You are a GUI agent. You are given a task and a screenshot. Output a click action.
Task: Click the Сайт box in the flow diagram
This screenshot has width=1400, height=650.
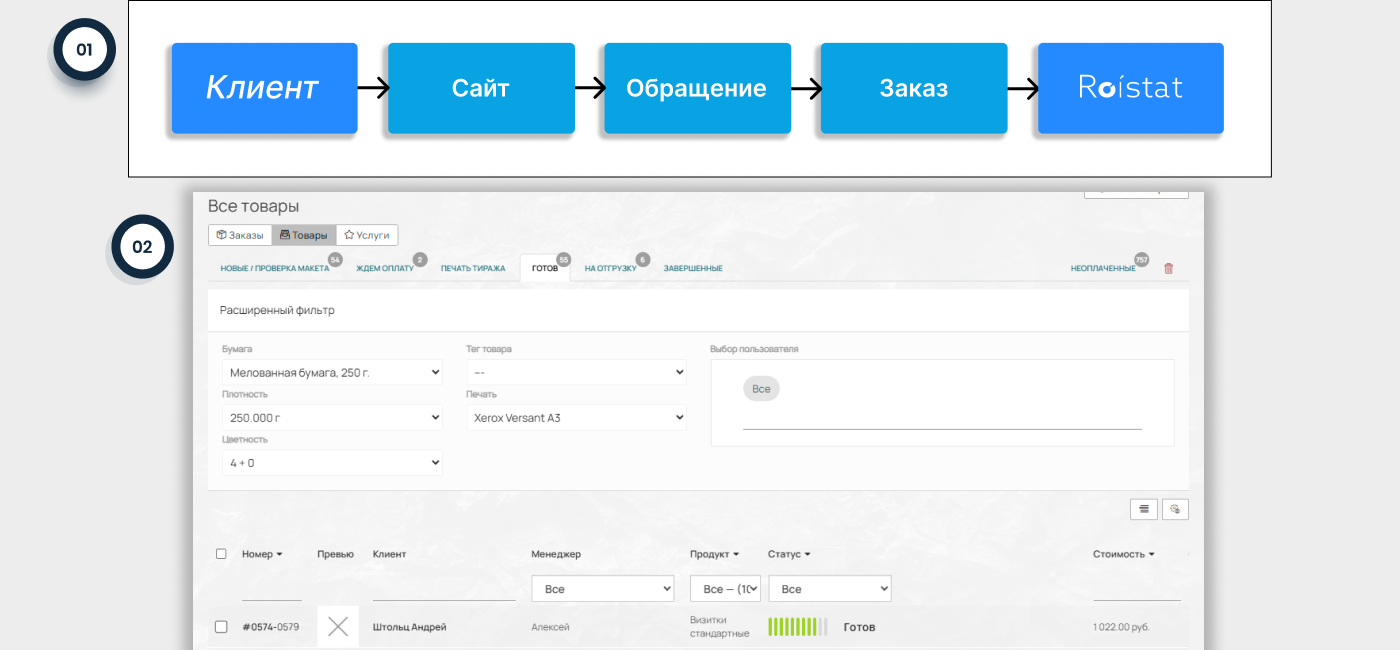pyautogui.click(x=481, y=88)
